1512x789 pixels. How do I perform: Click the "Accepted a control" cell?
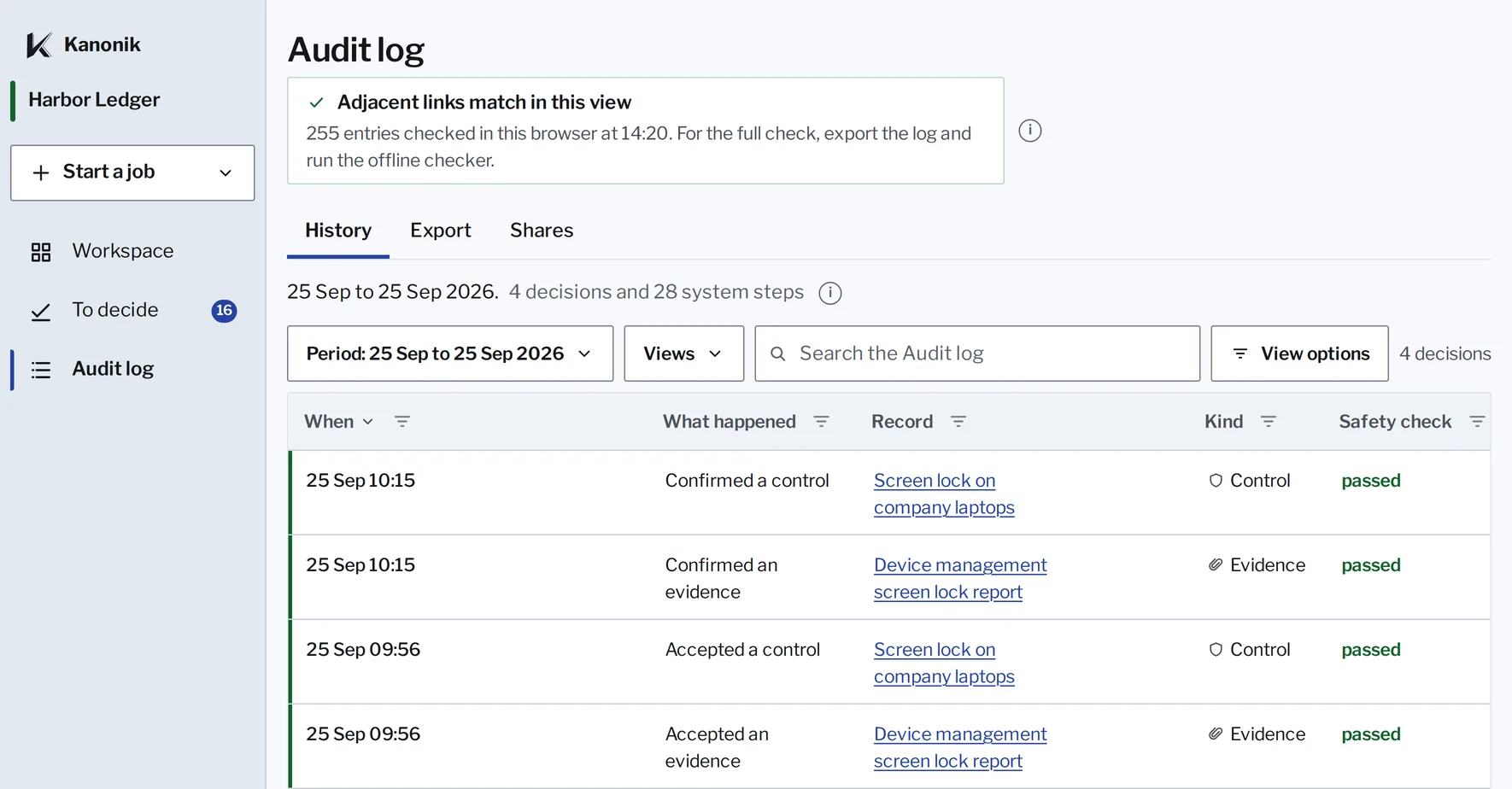(742, 650)
